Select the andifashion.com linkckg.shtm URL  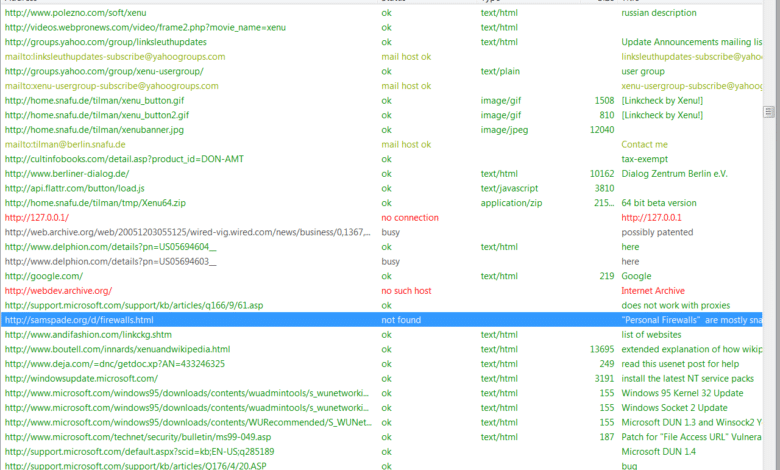point(88,335)
